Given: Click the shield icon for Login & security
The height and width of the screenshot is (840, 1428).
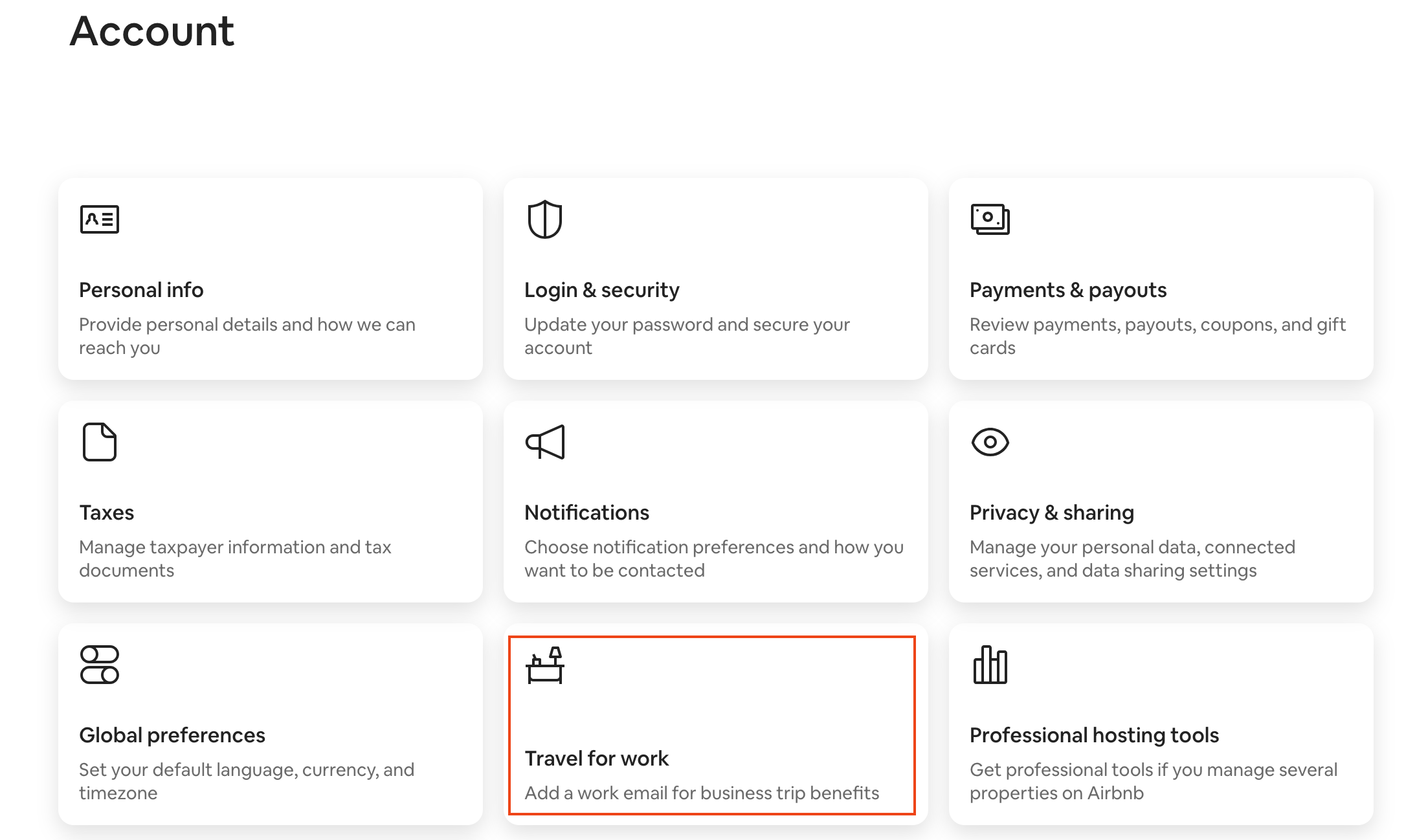Looking at the screenshot, I should pos(545,219).
